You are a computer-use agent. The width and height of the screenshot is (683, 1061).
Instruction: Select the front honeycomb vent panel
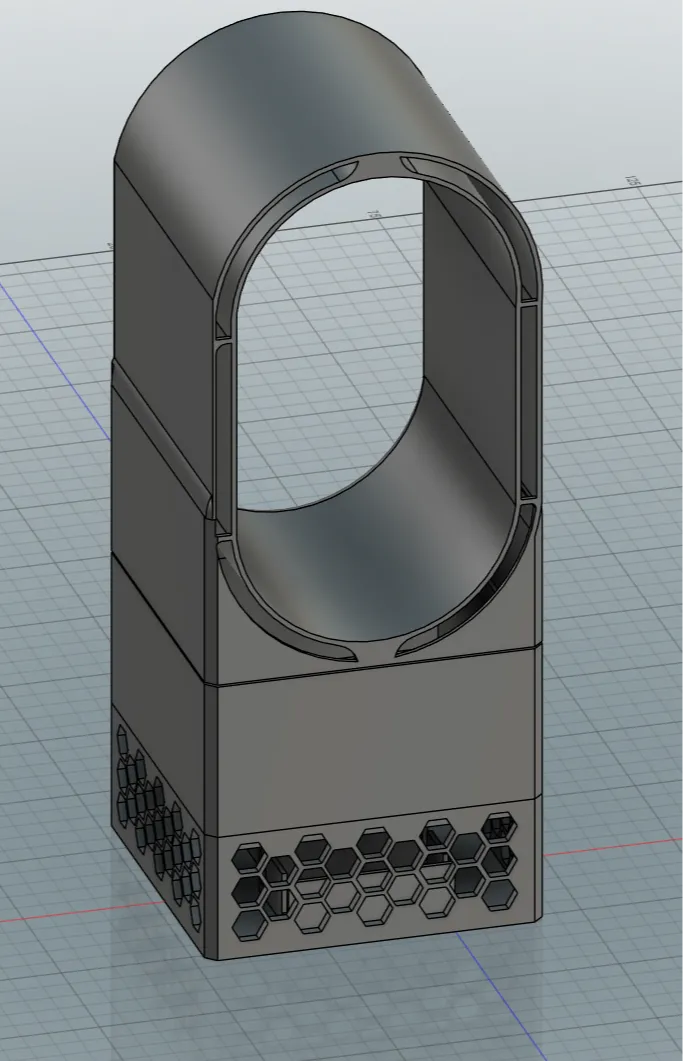[374, 878]
